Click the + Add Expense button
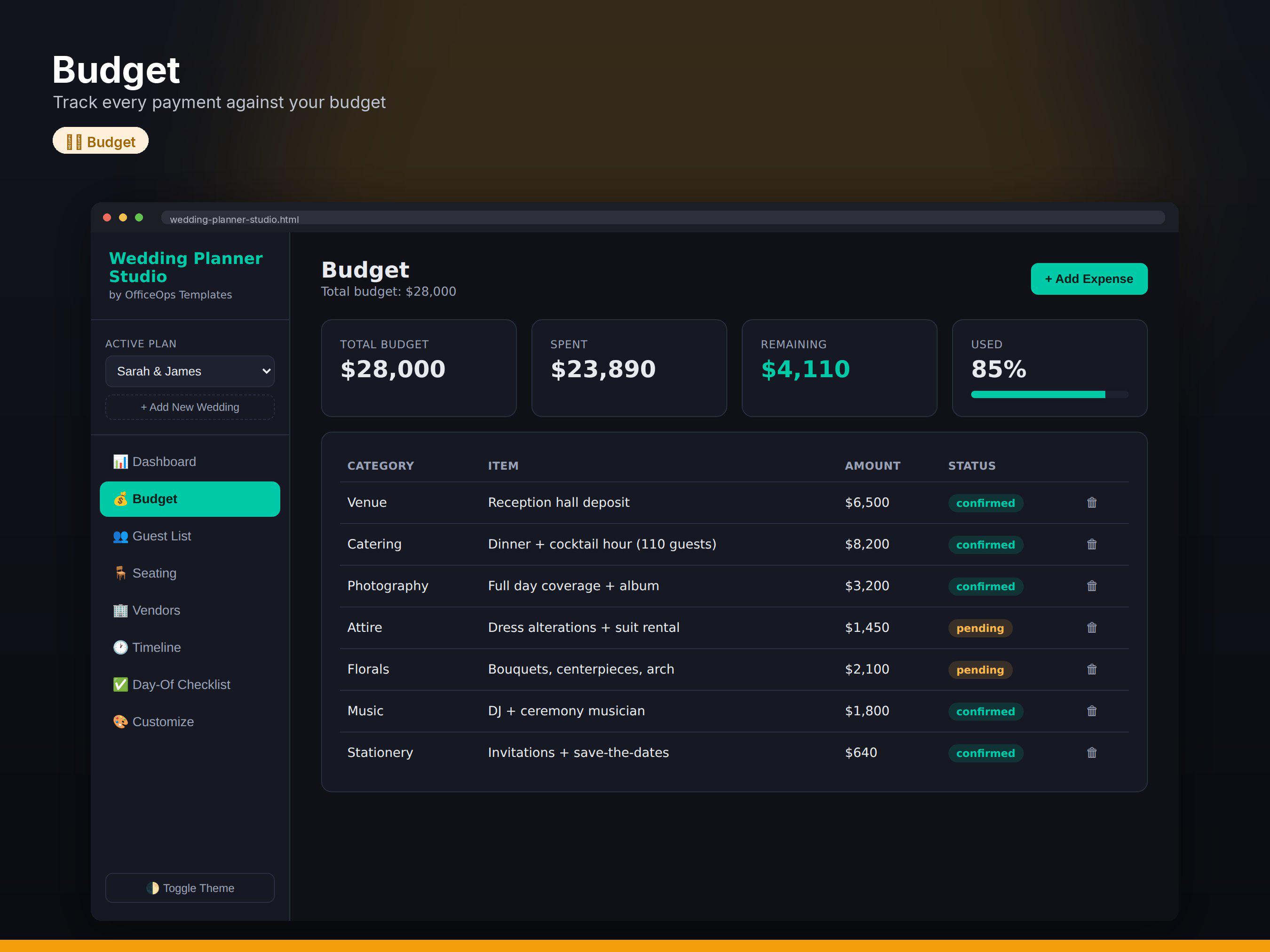Screen dimensions: 1270x952 [x=1088, y=279]
